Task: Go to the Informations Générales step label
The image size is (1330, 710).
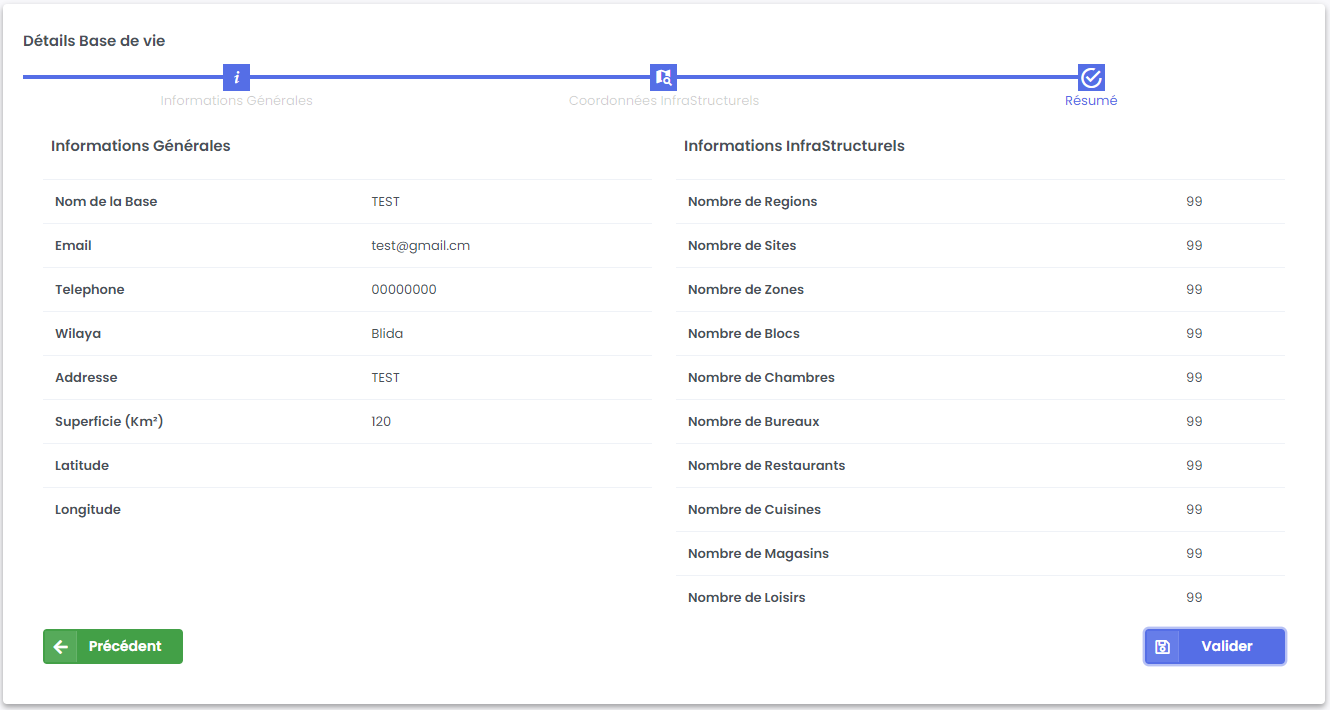Action: click(236, 101)
